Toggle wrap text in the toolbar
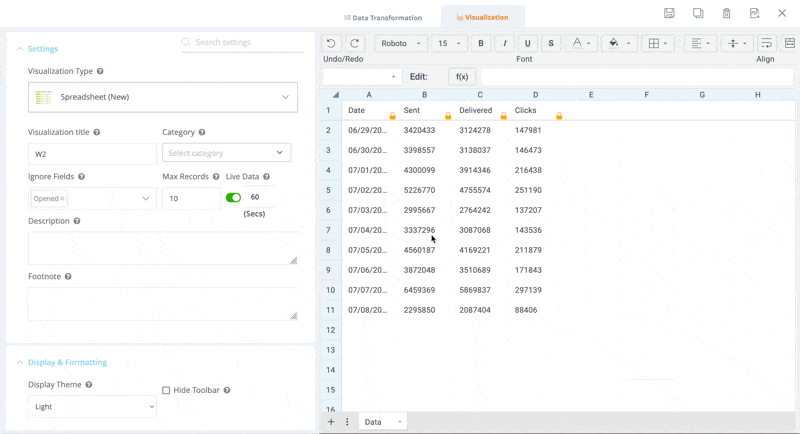Screen dimensions: 800x434 point(766,43)
